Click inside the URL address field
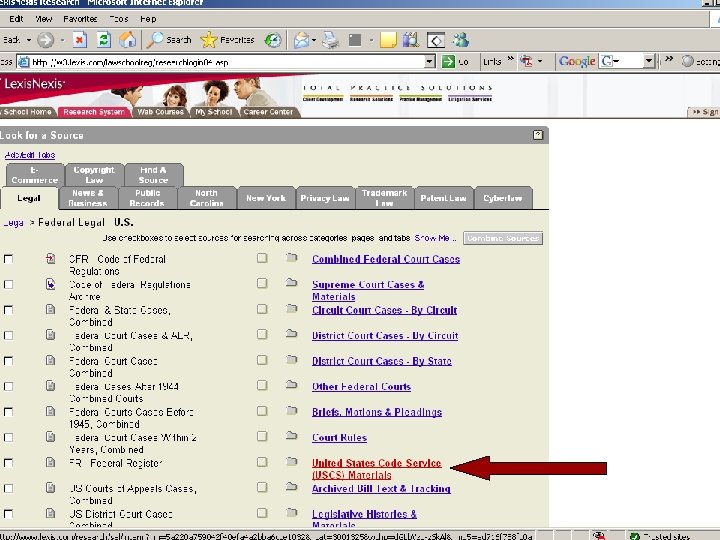Image resolution: width=720 pixels, height=540 pixels. pyautogui.click(x=227, y=62)
